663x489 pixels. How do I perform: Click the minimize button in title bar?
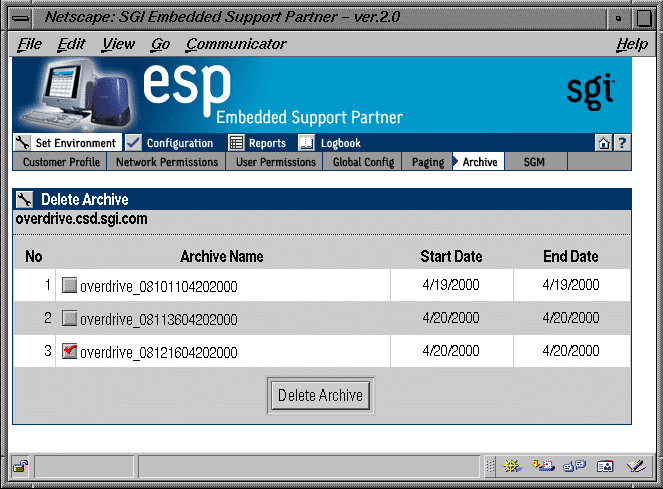tap(619, 18)
